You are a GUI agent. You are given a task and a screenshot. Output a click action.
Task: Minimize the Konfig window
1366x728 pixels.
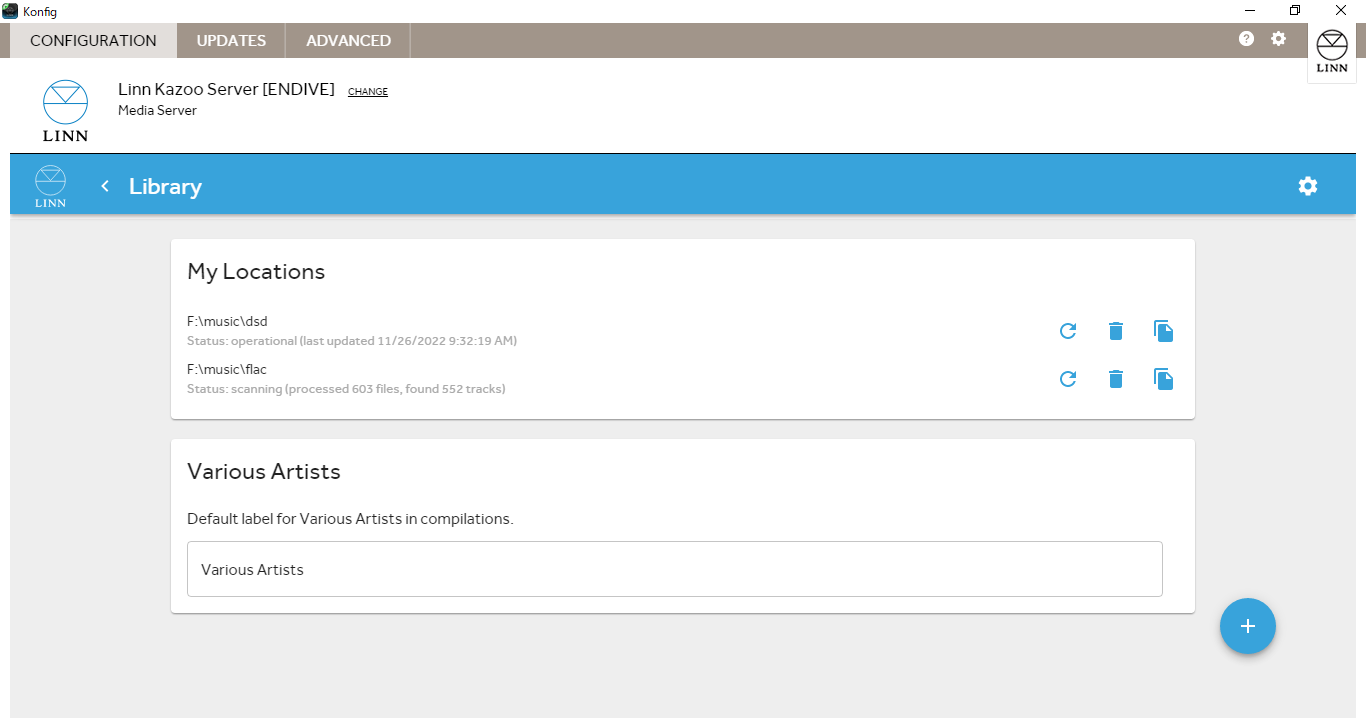1250,11
